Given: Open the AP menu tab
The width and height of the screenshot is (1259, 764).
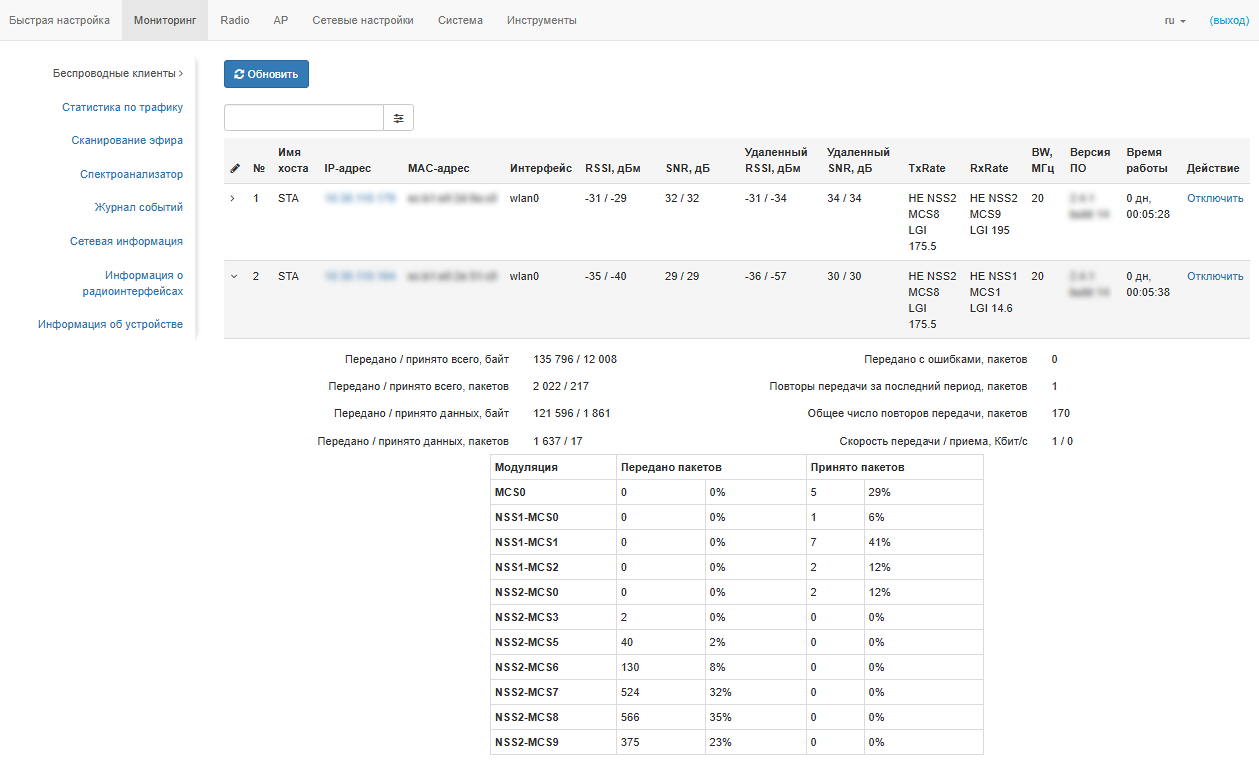Looking at the screenshot, I should point(281,20).
